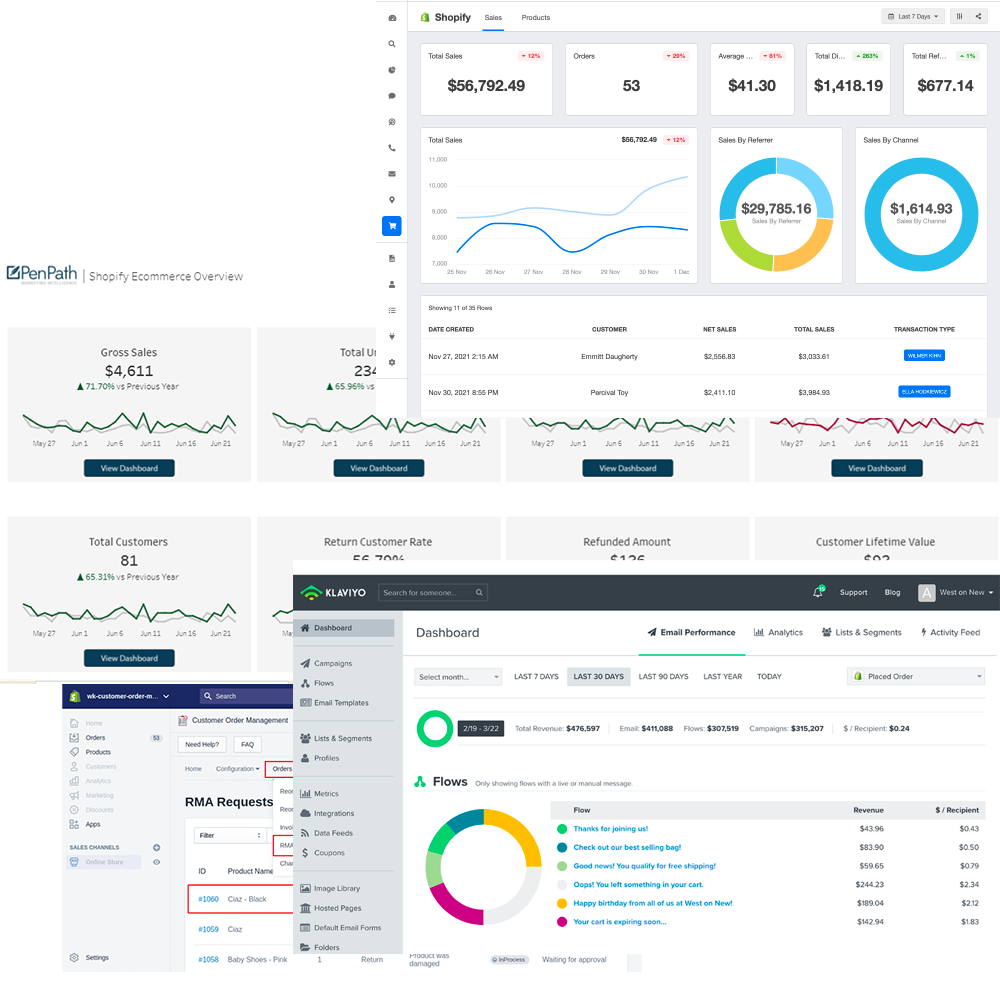
Task: Click the envelope icon in left sidebar
Action: tap(392, 174)
